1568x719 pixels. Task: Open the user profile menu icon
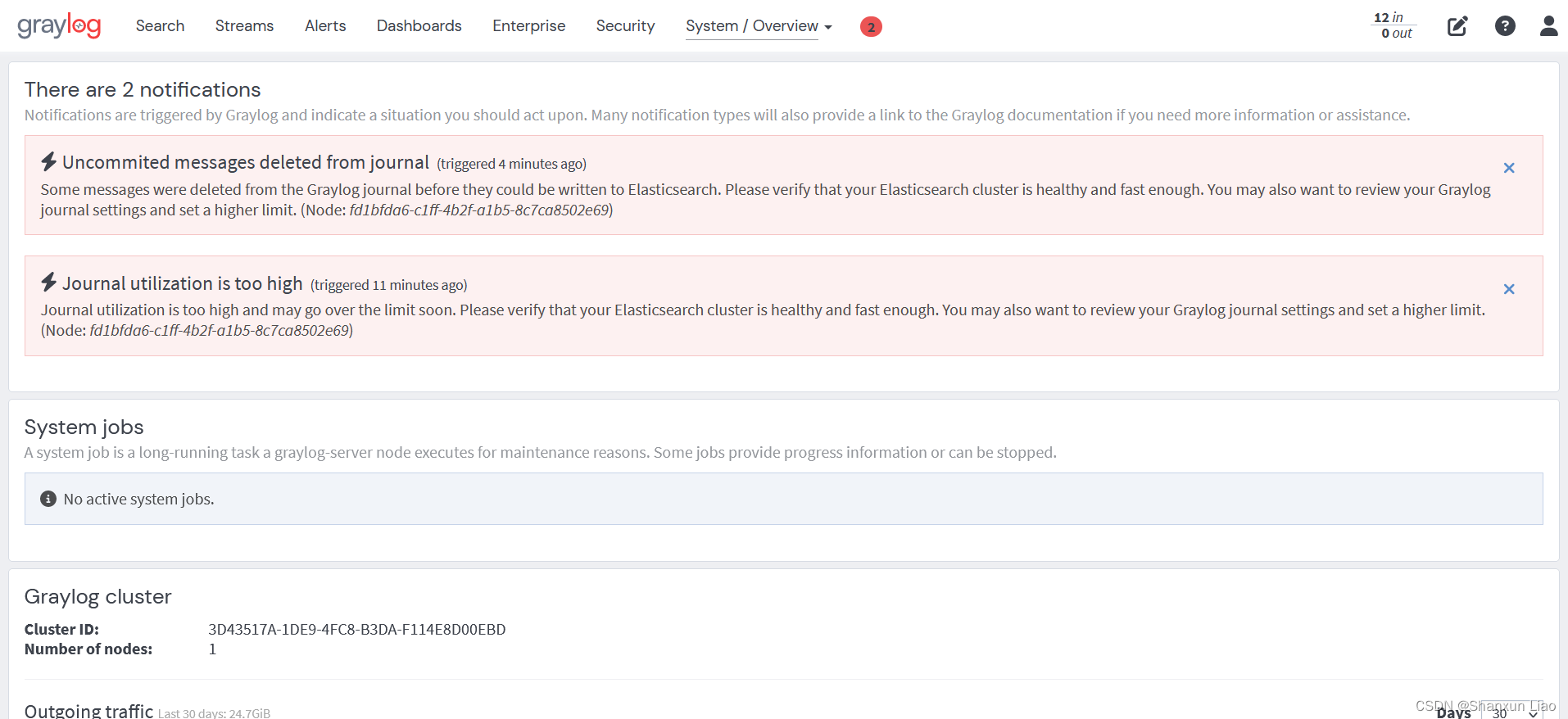(1548, 26)
